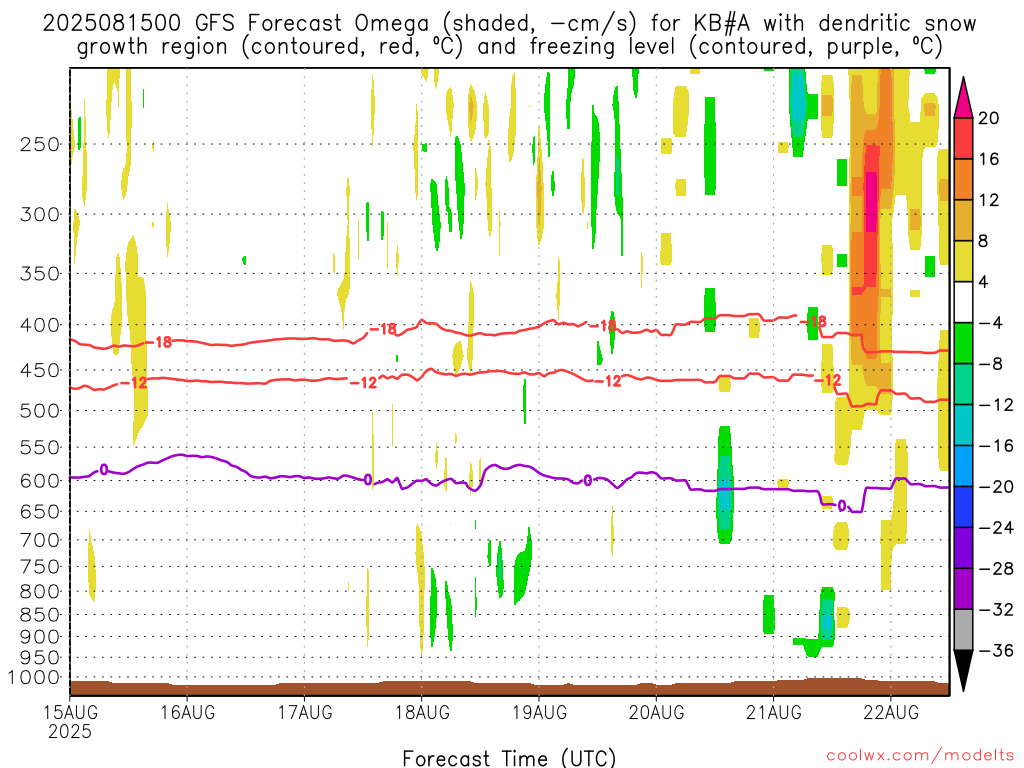Click the 300 pressure level label
Image resolution: width=1024 pixels, height=768 pixels.
coord(40,214)
